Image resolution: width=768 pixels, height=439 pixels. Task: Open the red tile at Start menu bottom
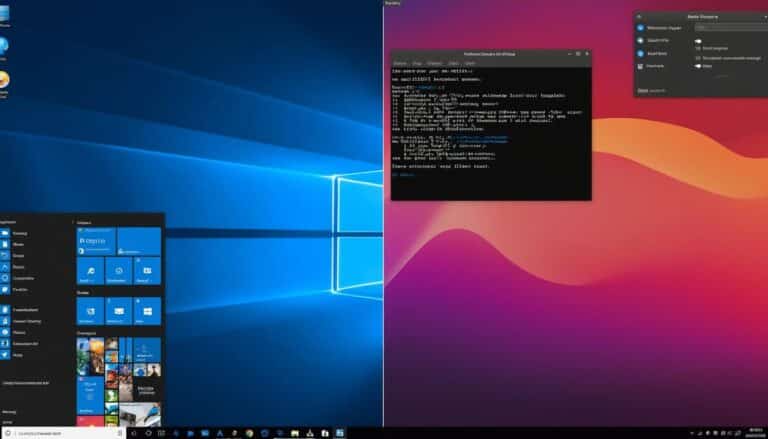click(x=90, y=421)
